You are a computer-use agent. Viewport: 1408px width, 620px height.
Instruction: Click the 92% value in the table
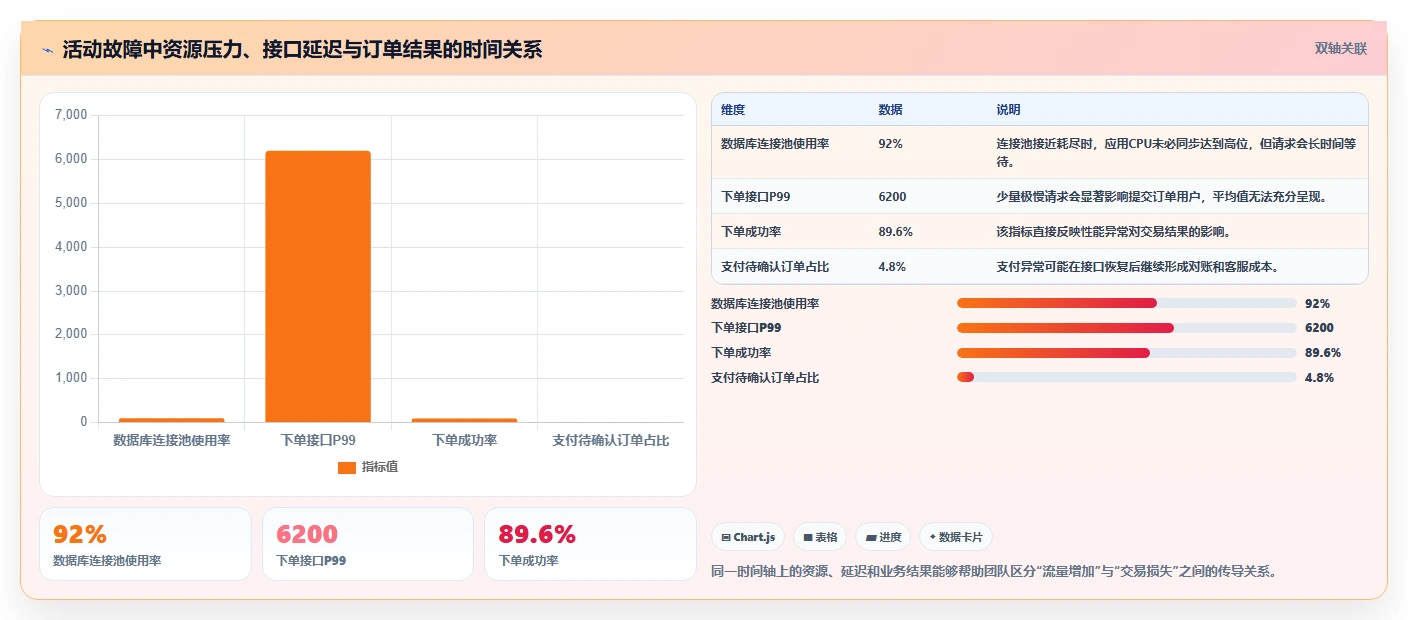pyautogui.click(x=890, y=144)
